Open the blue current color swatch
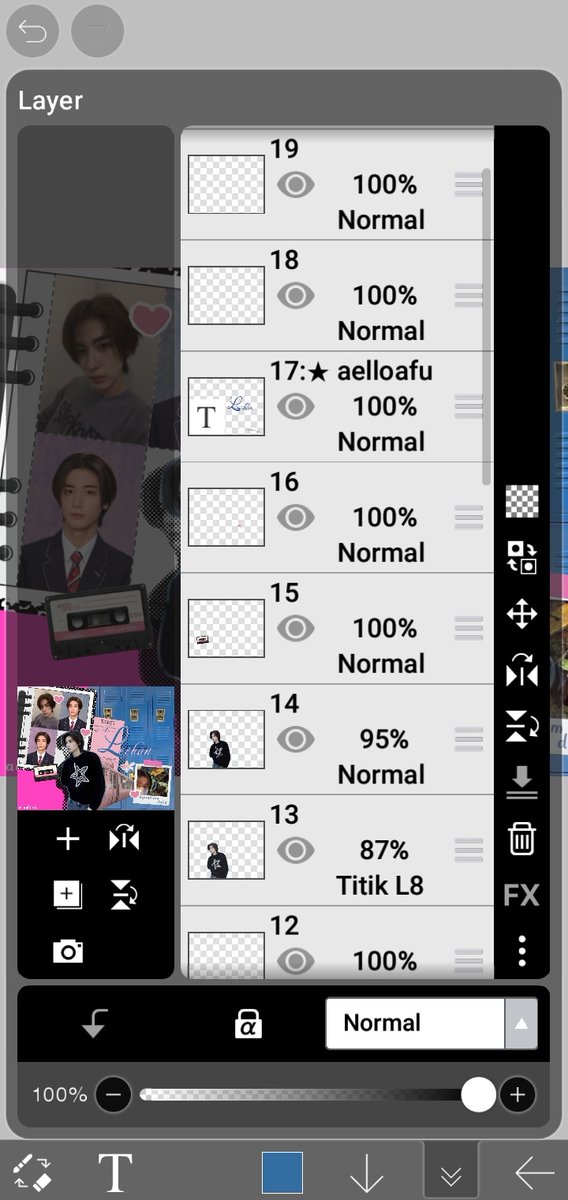This screenshot has width=568, height=1200. click(282, 1172)
